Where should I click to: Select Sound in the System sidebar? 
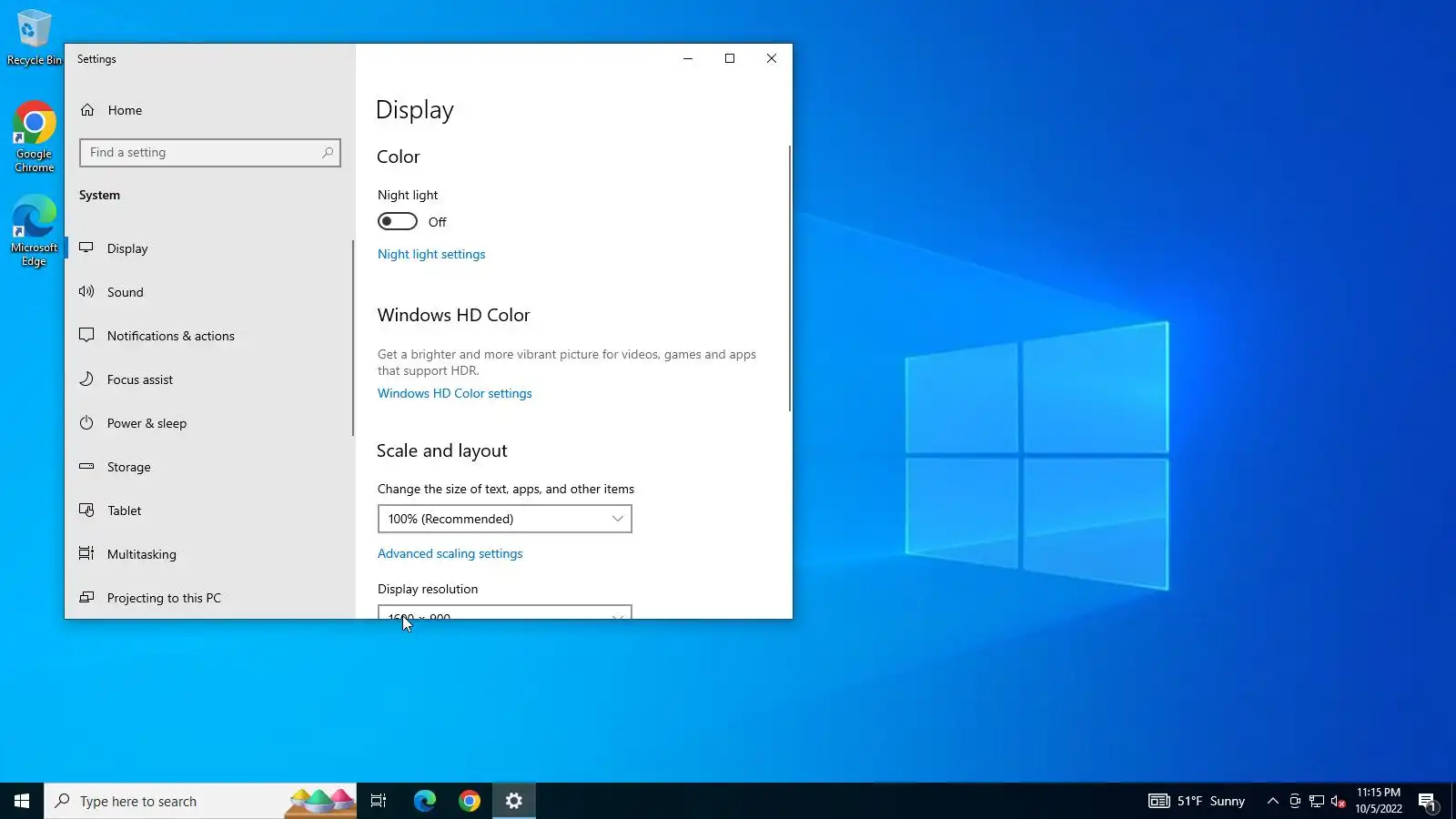pyautogui.click(x=208, y=292)
